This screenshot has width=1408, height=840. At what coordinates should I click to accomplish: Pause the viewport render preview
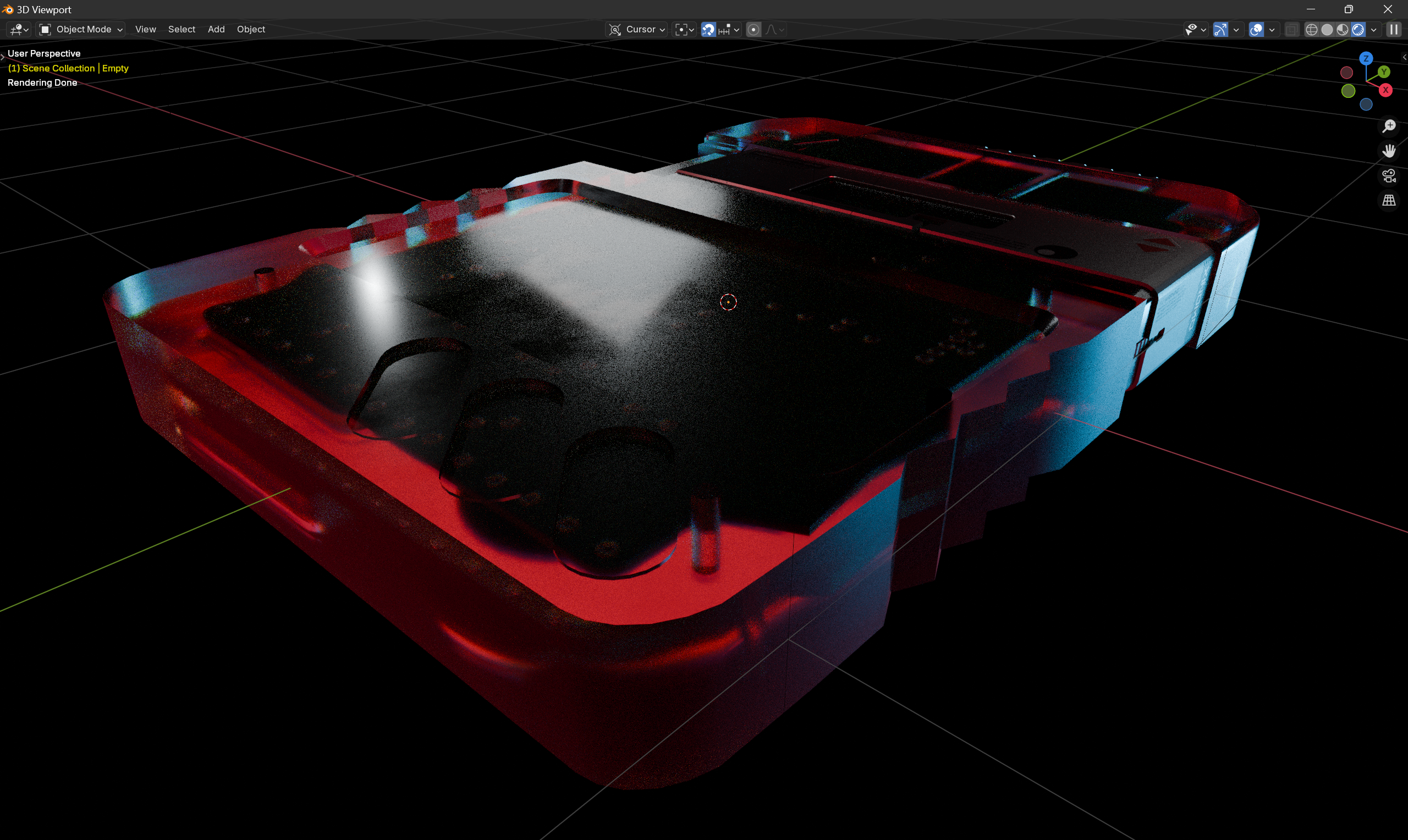[x=1394, y=30]
